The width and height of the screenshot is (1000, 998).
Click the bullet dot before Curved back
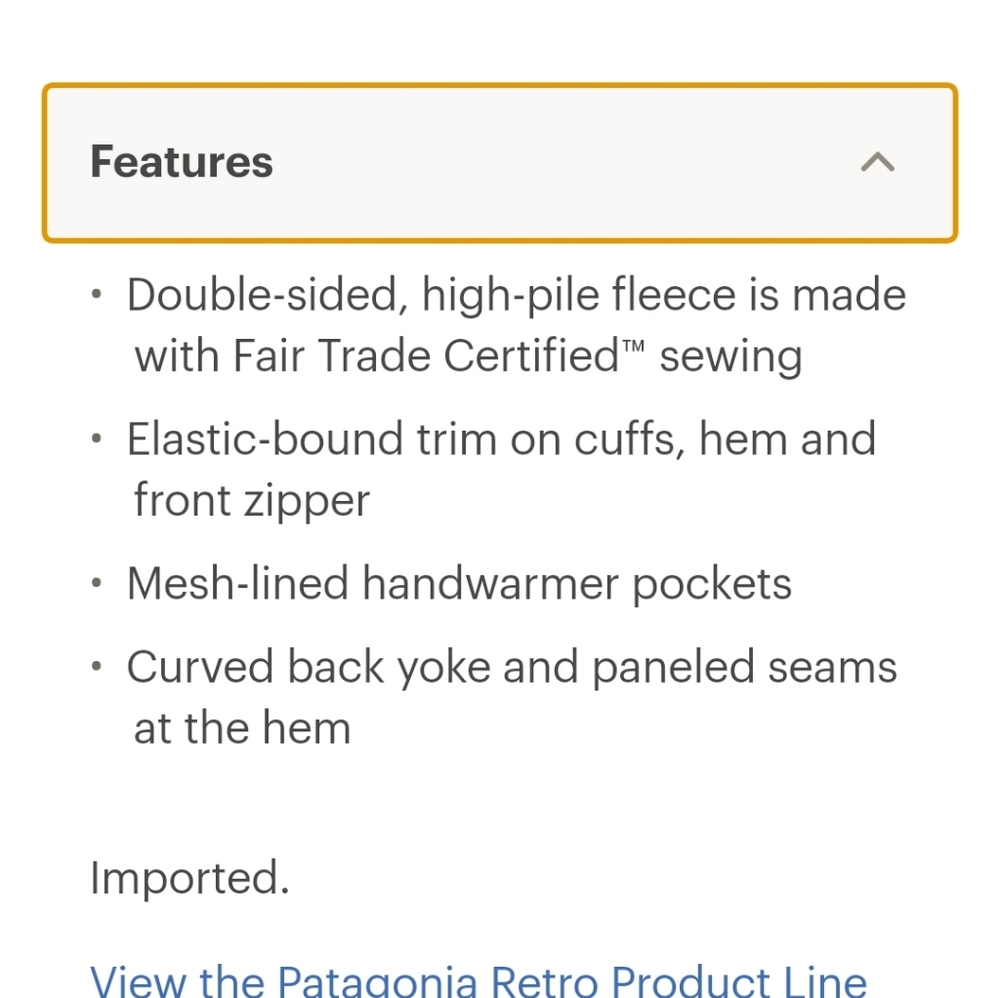coord(96,666)
